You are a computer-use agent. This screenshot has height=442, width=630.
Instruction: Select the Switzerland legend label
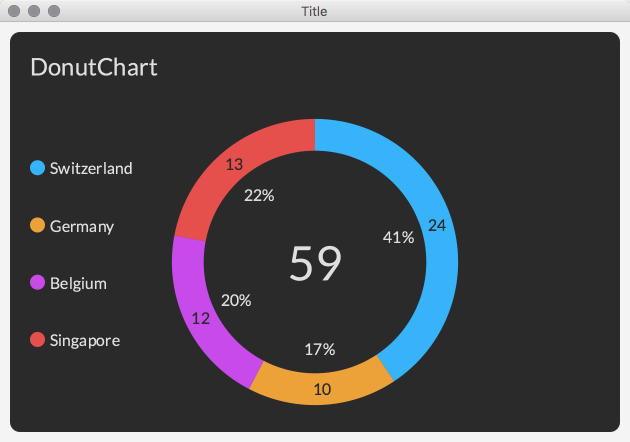coord(91,168)
